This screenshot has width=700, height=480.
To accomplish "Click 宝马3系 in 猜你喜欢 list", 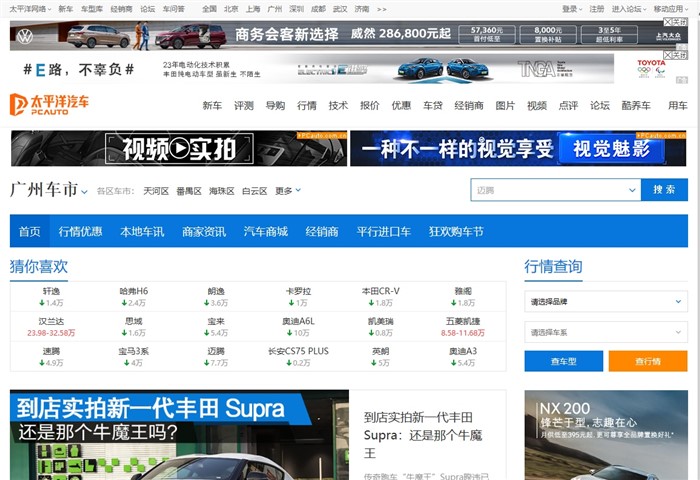I will point(133,351).
